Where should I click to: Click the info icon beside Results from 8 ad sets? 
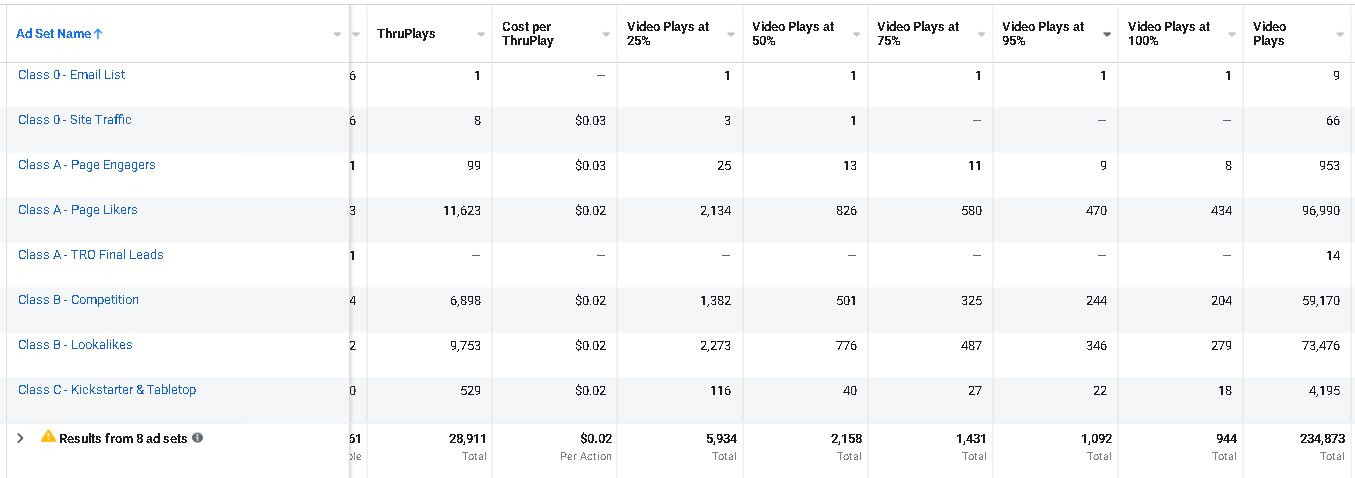point(197,438)
